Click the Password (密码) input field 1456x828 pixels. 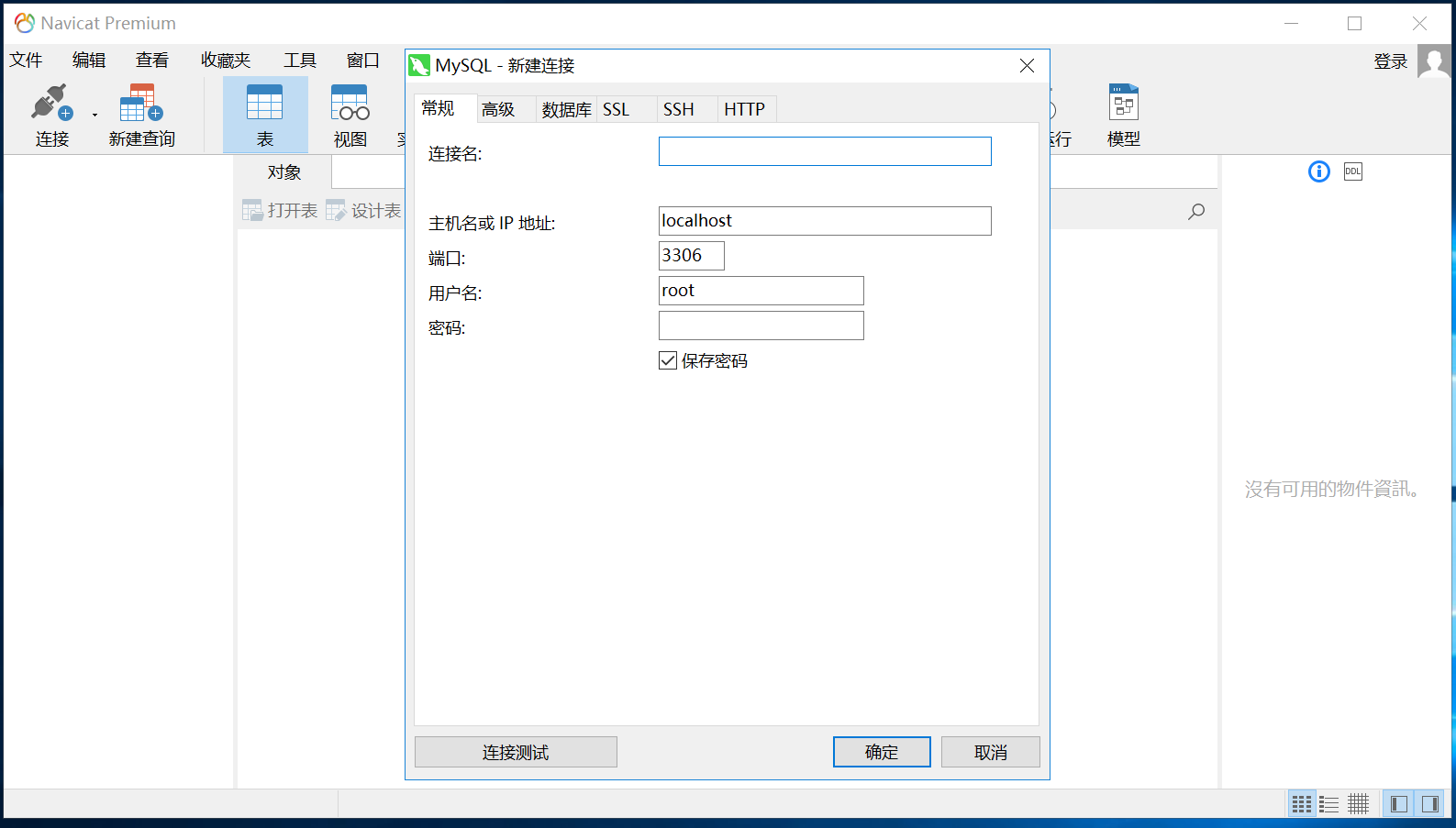[x=761, y=326]
